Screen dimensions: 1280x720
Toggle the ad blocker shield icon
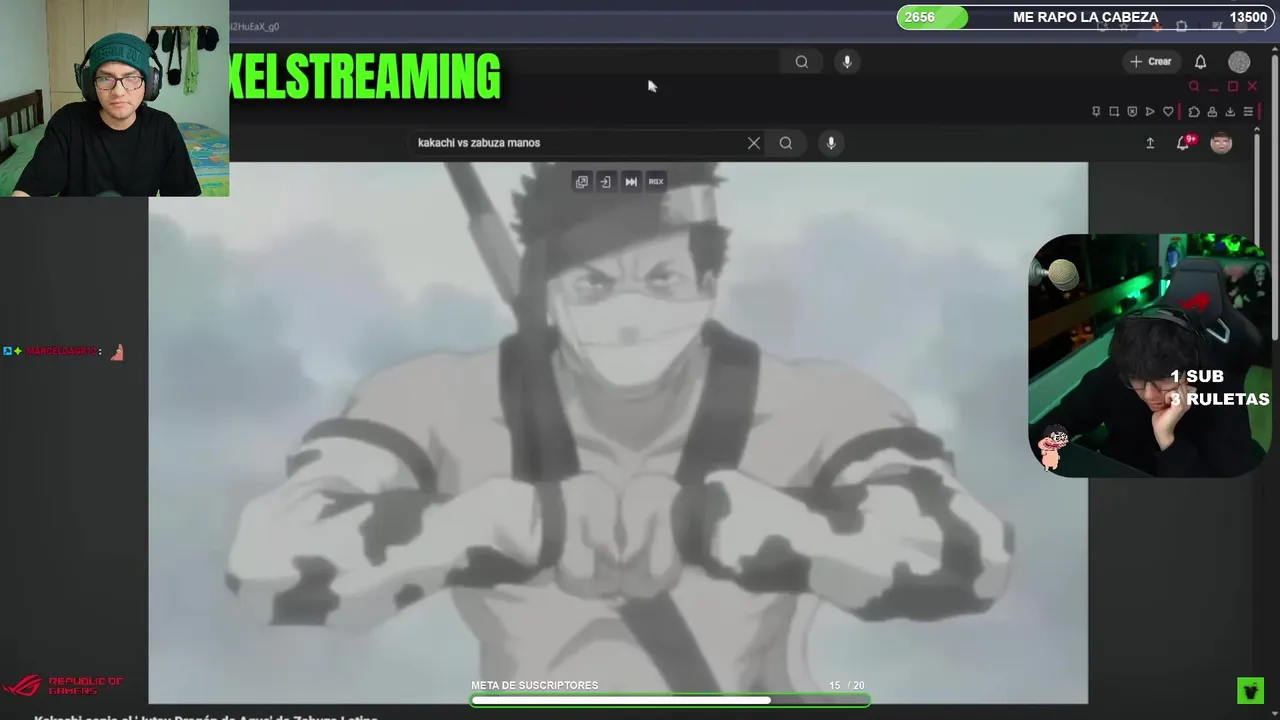(1132, 112)
